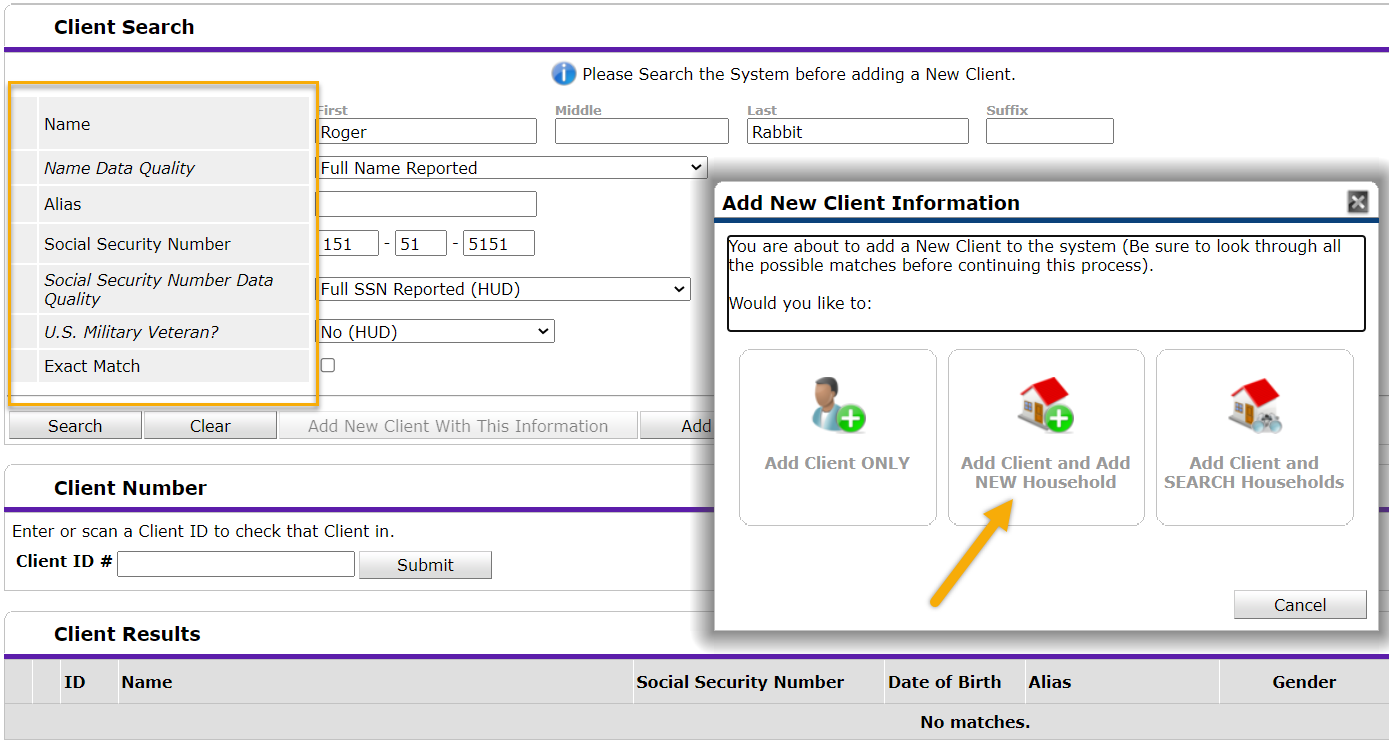Click the blue information icon
The height and width of the screenshot is (749, 1389).
pyautogui.click(x=564, y=74)
